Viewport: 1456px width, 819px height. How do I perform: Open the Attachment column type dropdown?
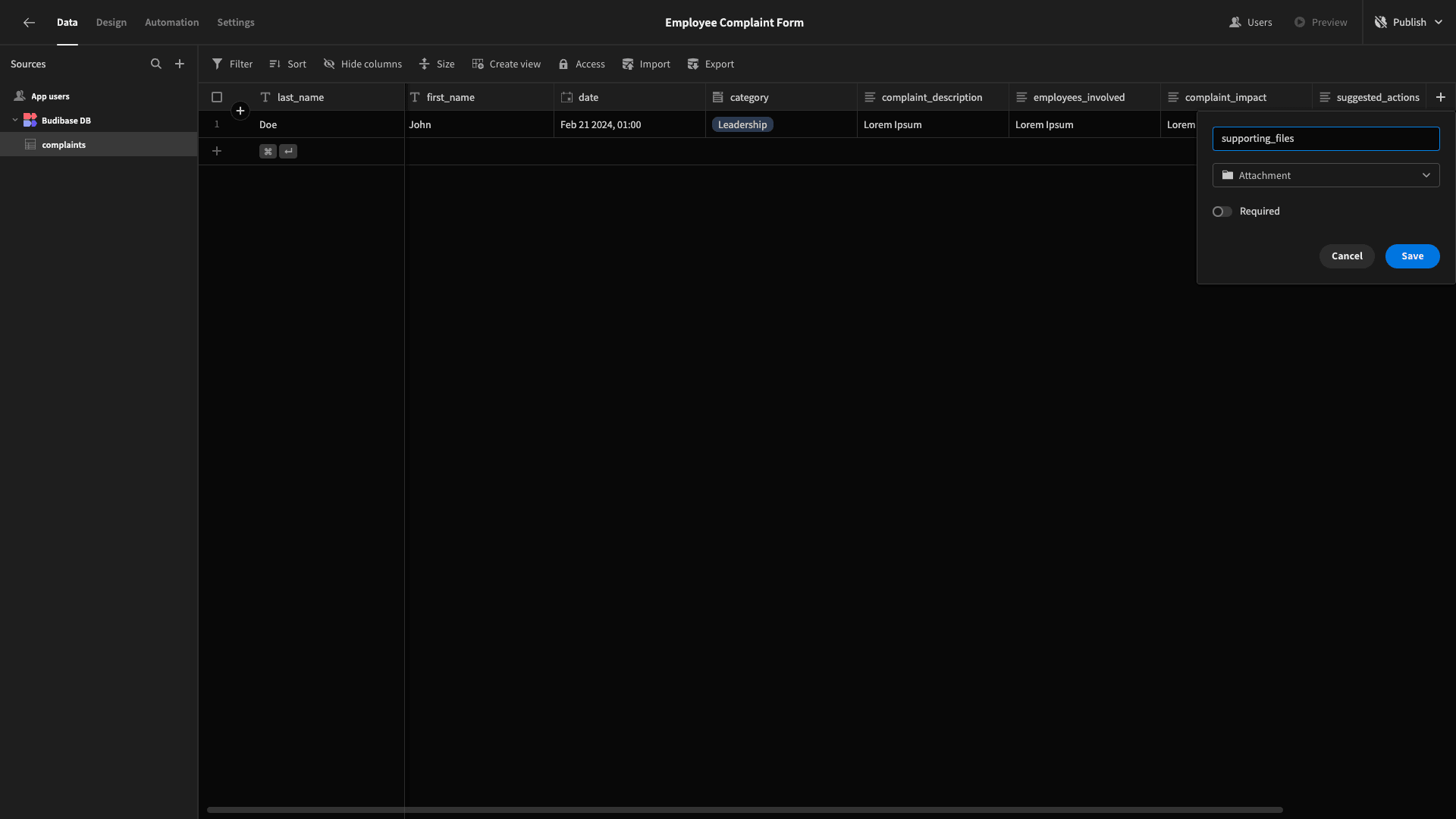1326,175
